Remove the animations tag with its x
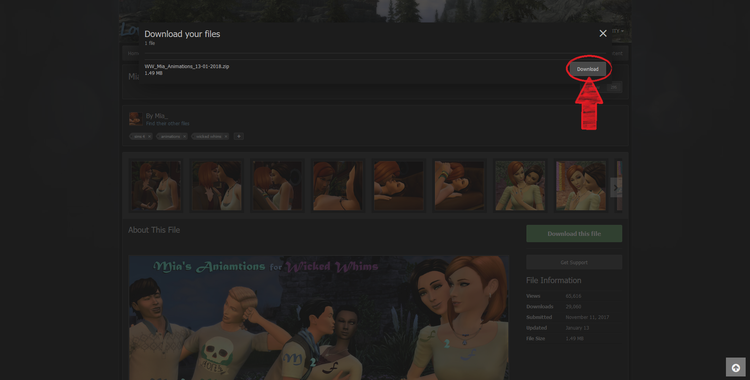 click(184, 136)
